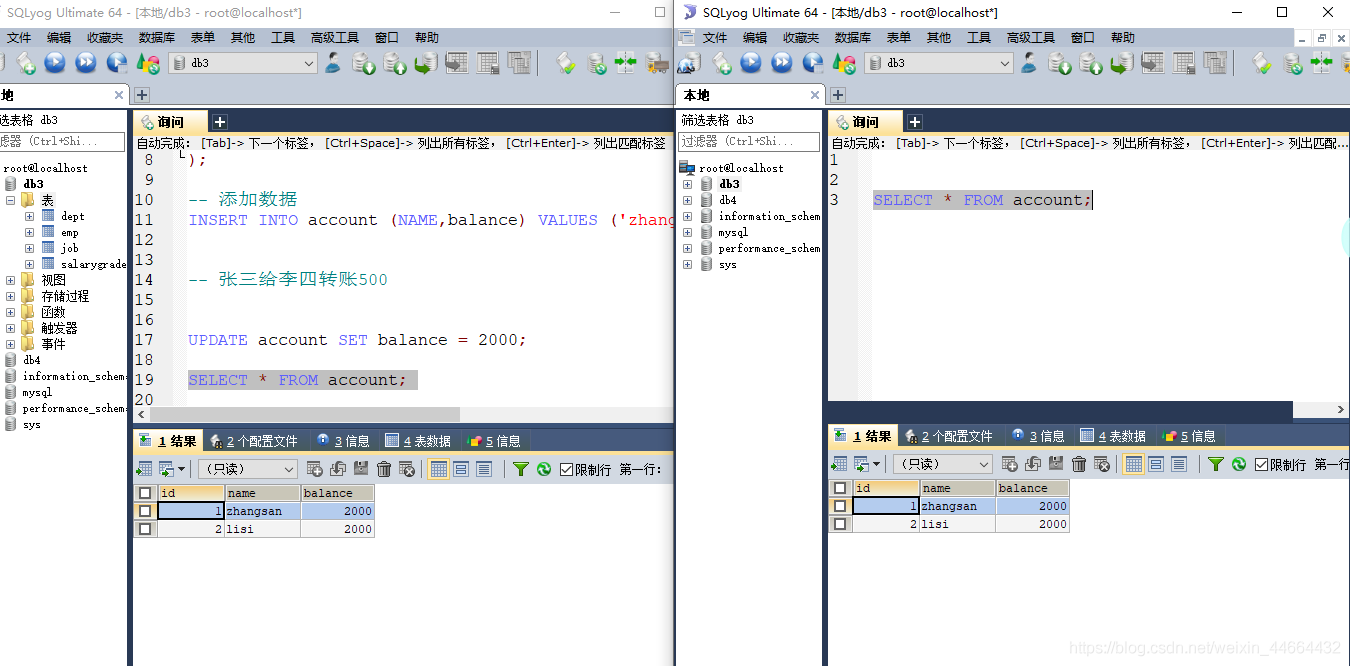Switch to 3 信息 tab in right window
Screen dimensions: 1350x666
click(x=1039, y=436)
